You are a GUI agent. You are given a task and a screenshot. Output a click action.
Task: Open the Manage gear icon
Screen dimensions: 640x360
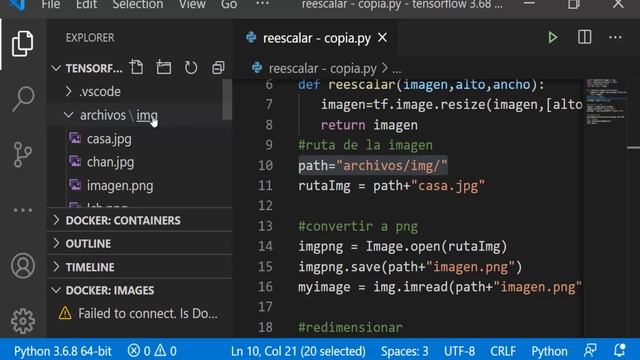[x=23, y=321]
